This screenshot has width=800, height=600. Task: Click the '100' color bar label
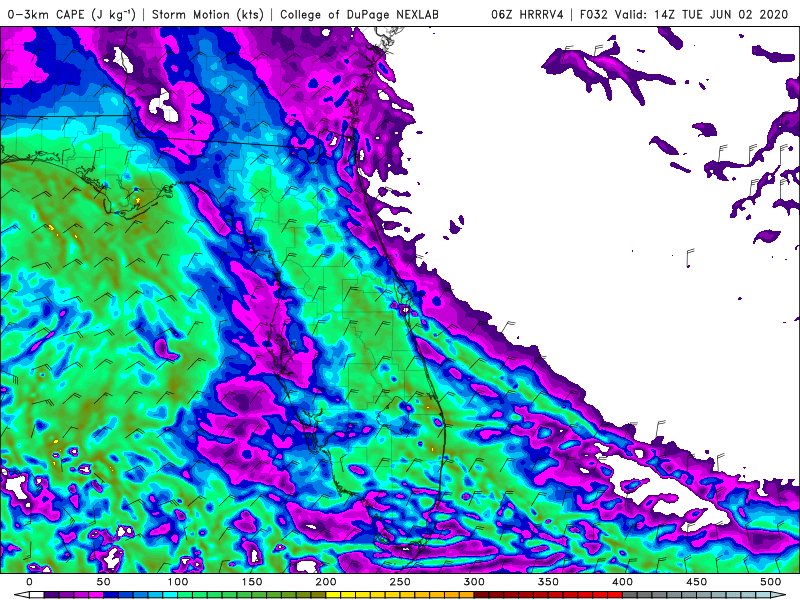pos(178,582)
